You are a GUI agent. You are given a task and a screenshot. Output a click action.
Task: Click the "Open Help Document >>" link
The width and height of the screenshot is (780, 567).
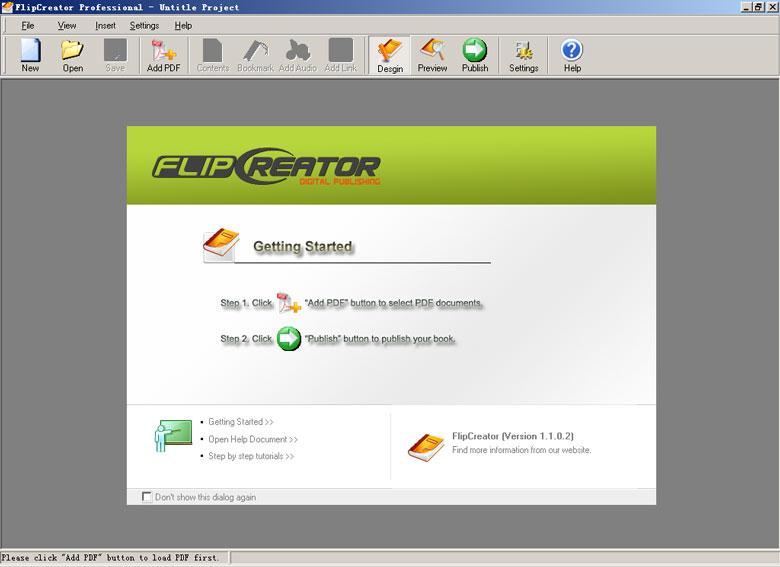pyautogui.click(x=252, y=439)
